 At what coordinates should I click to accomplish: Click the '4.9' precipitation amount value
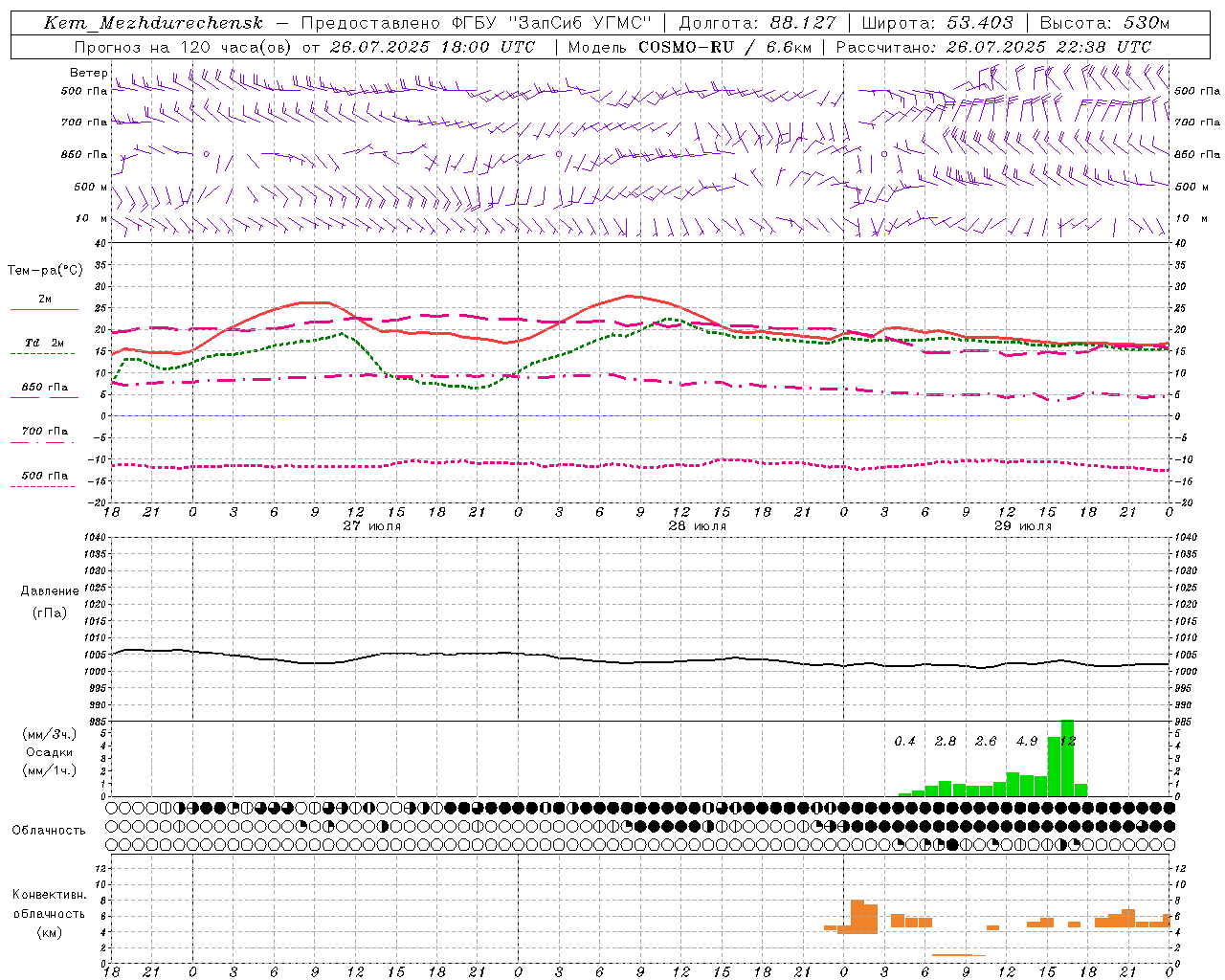click(x=1027, y=742)
